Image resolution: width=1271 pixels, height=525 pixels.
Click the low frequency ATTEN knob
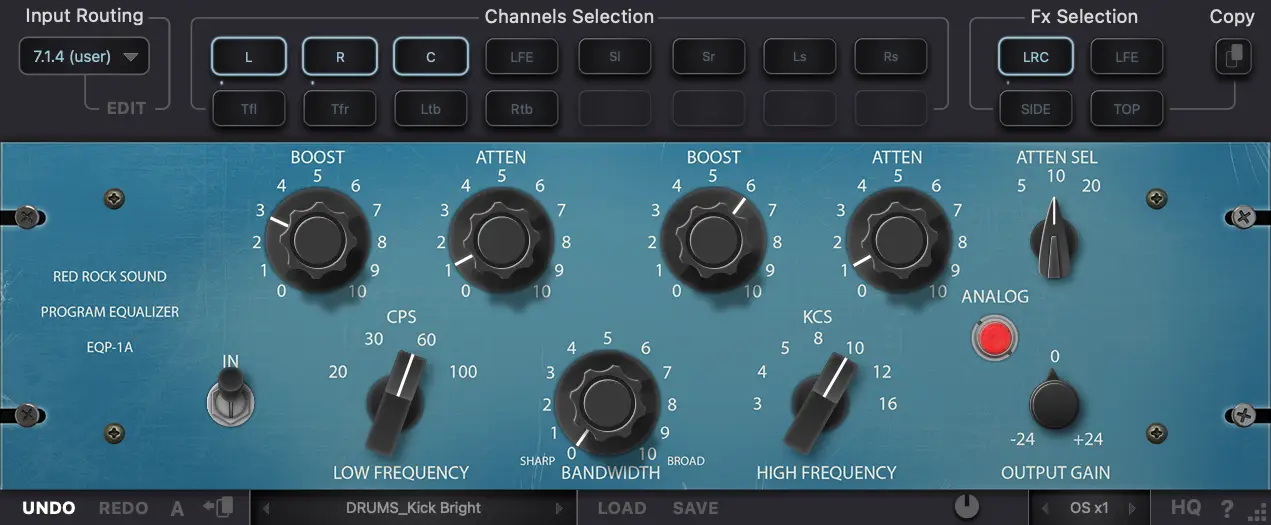click(x=500, y=239)
